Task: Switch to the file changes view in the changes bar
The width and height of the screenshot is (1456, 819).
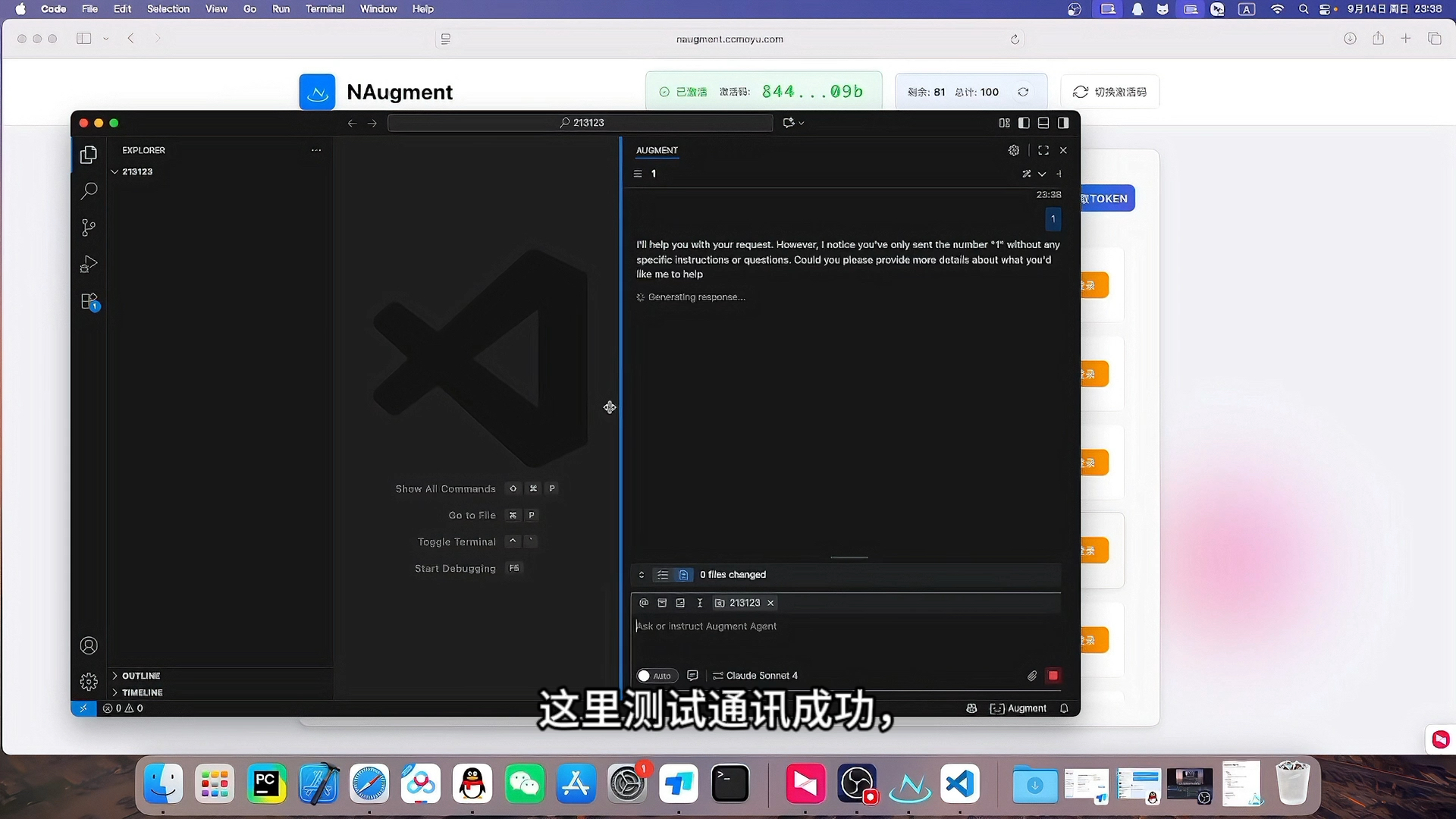Action: pos(683,575)
